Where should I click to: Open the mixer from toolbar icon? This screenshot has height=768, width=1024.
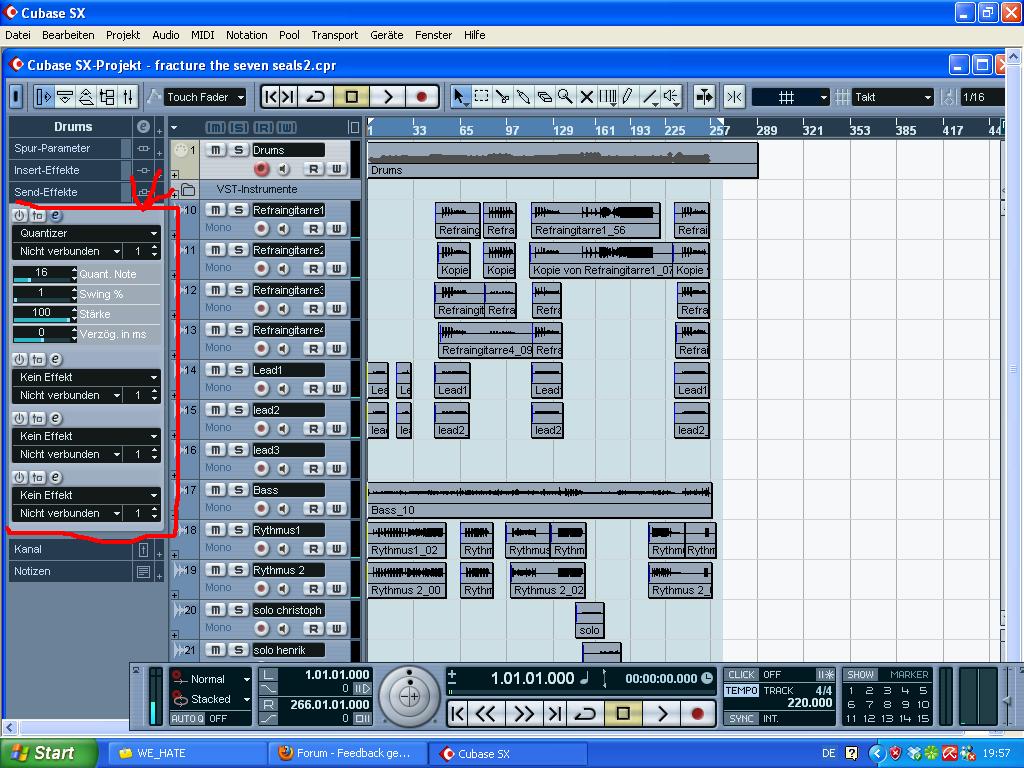[x=128, y=97]
